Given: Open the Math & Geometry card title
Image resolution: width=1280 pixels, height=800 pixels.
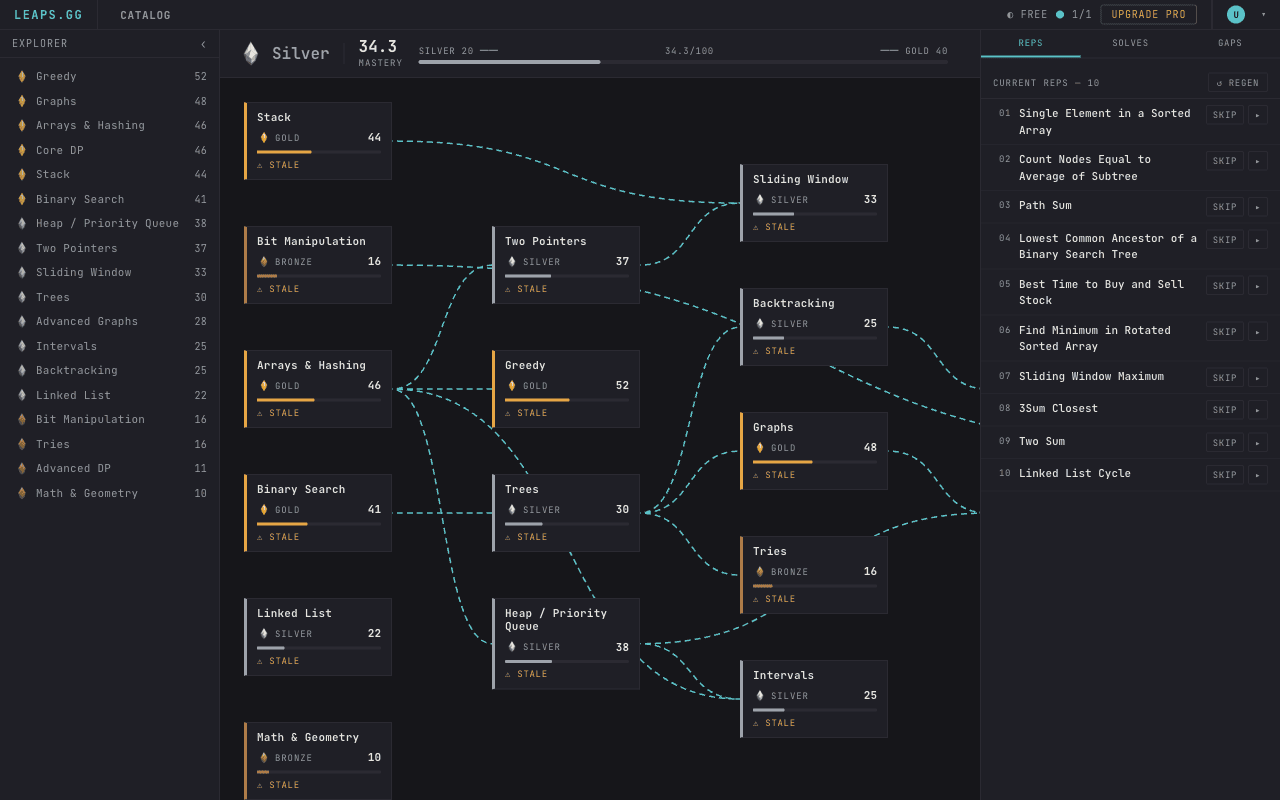Looking at the screenshot, I should (308, 737).
